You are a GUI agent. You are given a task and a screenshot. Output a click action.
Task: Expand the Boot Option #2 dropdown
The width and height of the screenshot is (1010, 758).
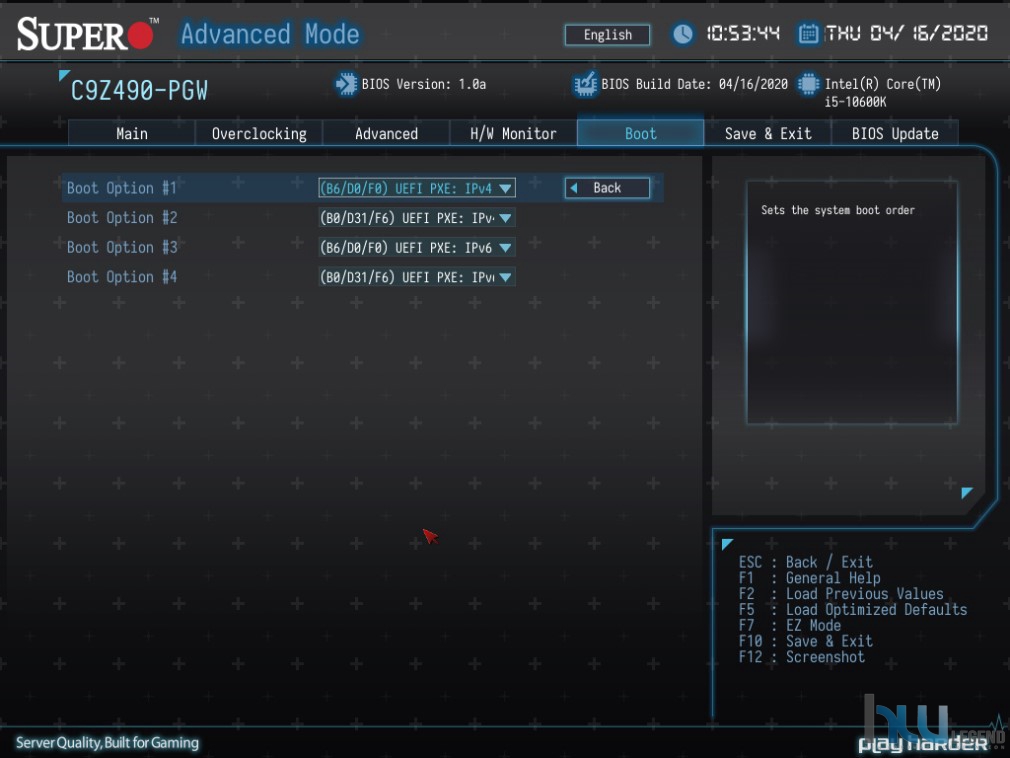[417, 218]
